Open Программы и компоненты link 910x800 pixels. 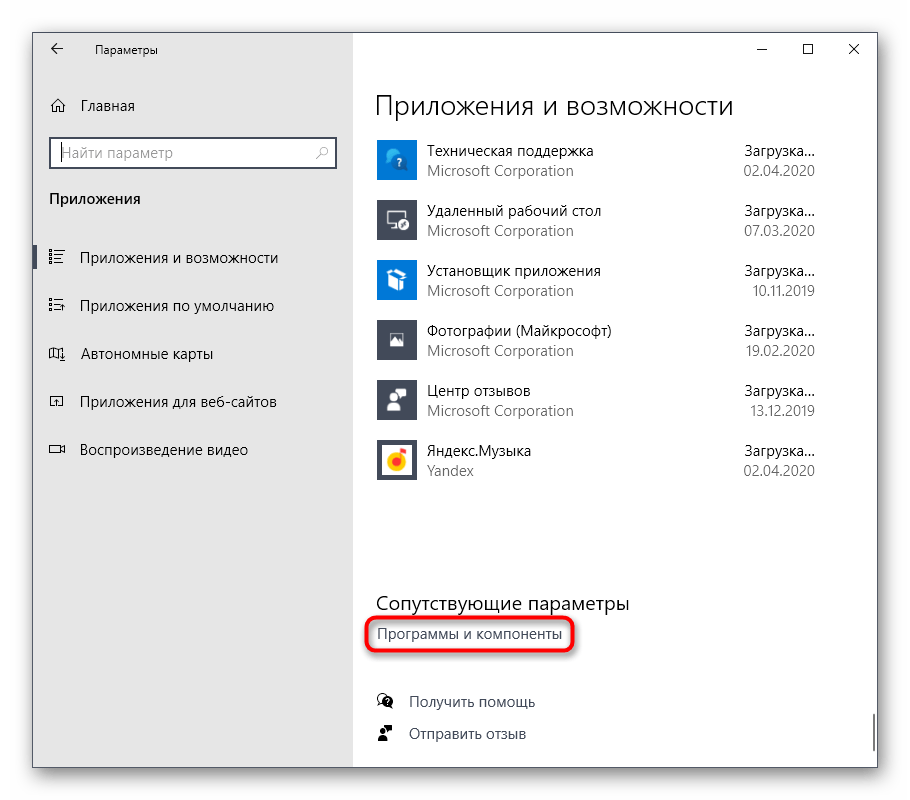[x=469, y=634]
